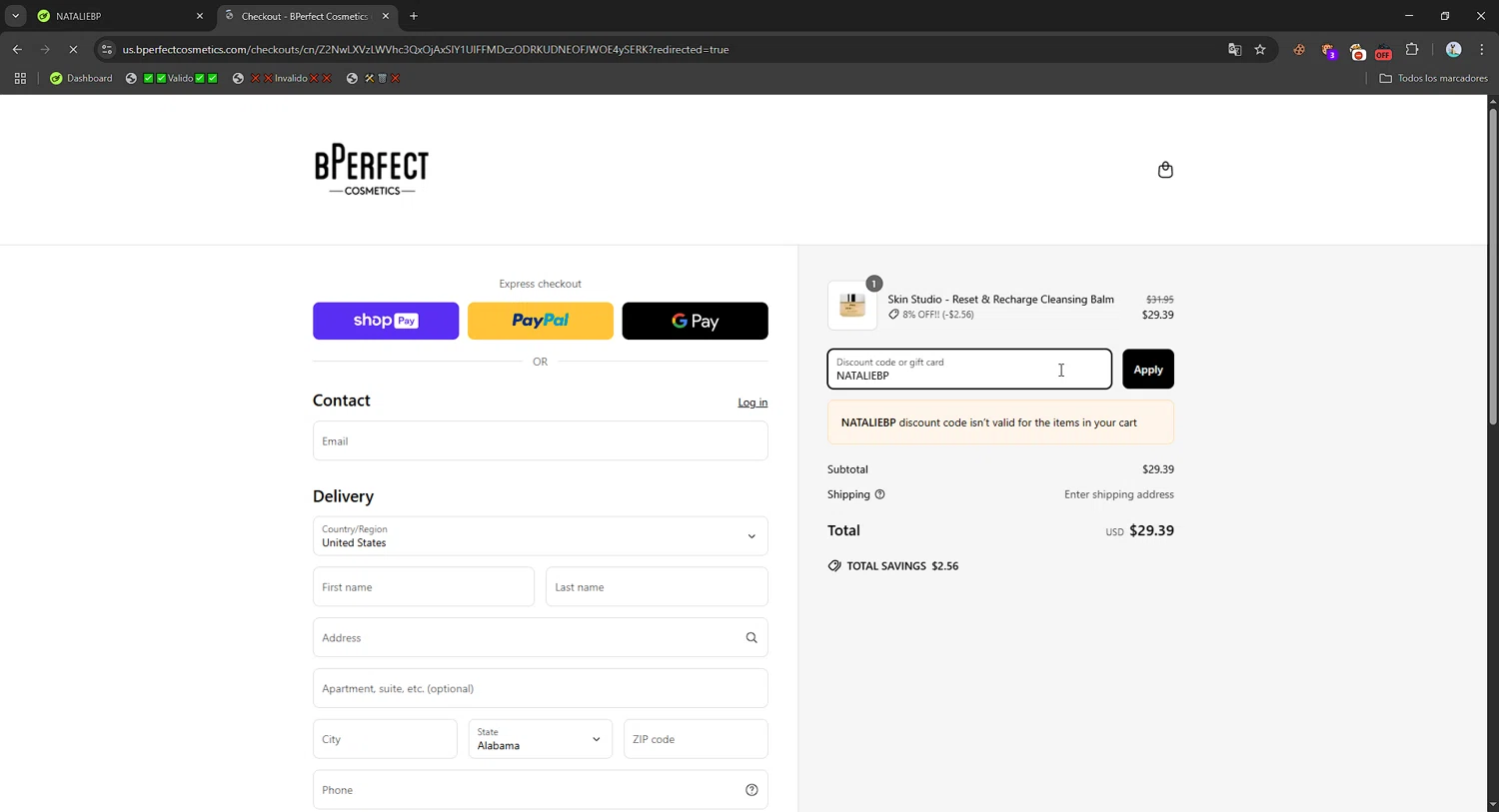
Task: Click the Enter shipping address text
Action: pos(1119,494)
